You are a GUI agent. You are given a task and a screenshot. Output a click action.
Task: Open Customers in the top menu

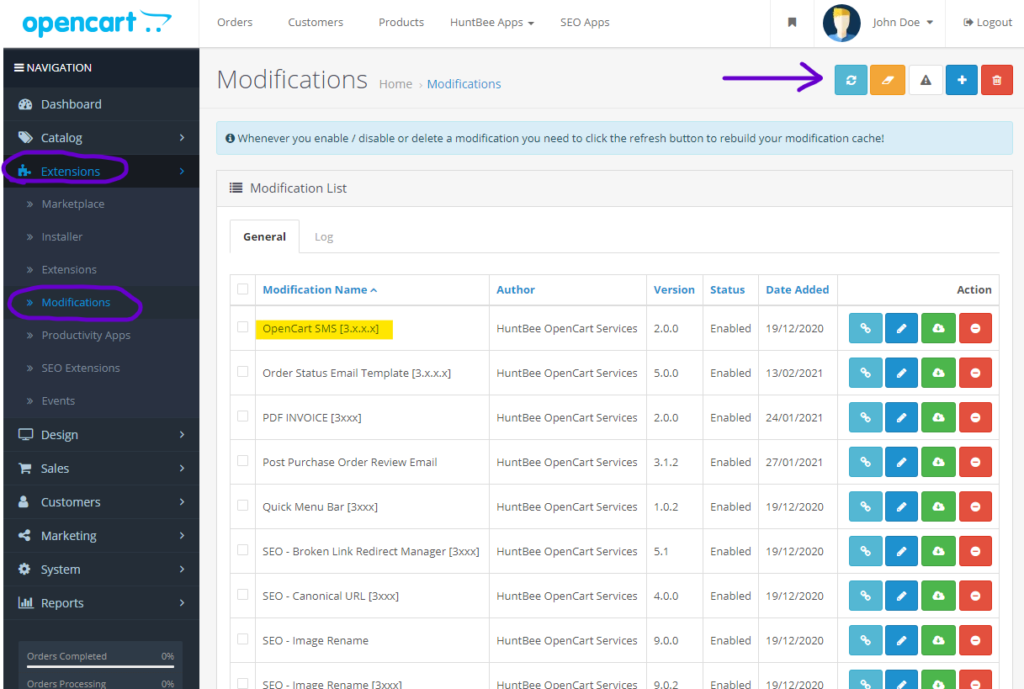[315, 22]
